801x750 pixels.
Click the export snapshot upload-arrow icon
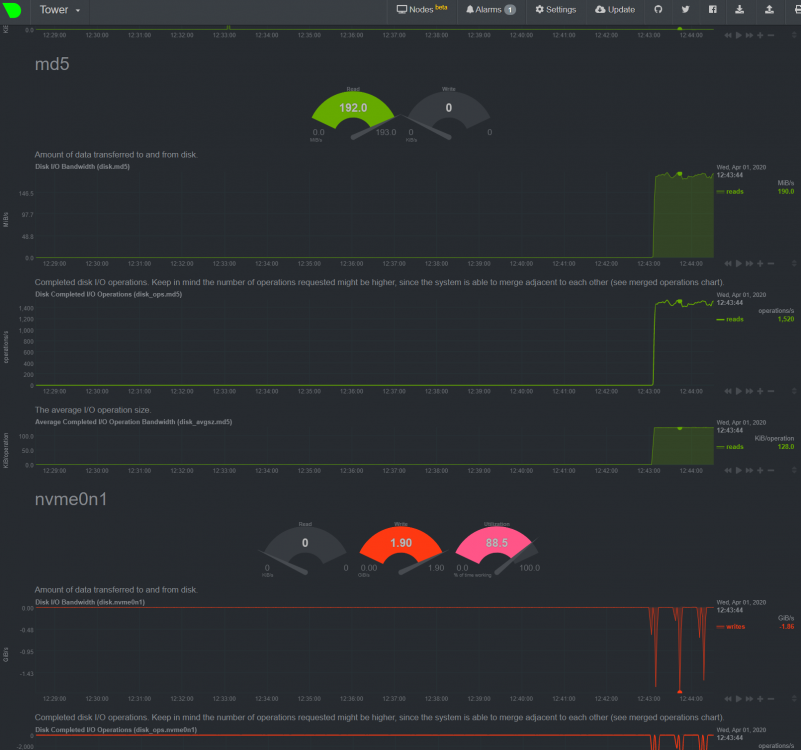pyautogui.click(x=769, y=10)
